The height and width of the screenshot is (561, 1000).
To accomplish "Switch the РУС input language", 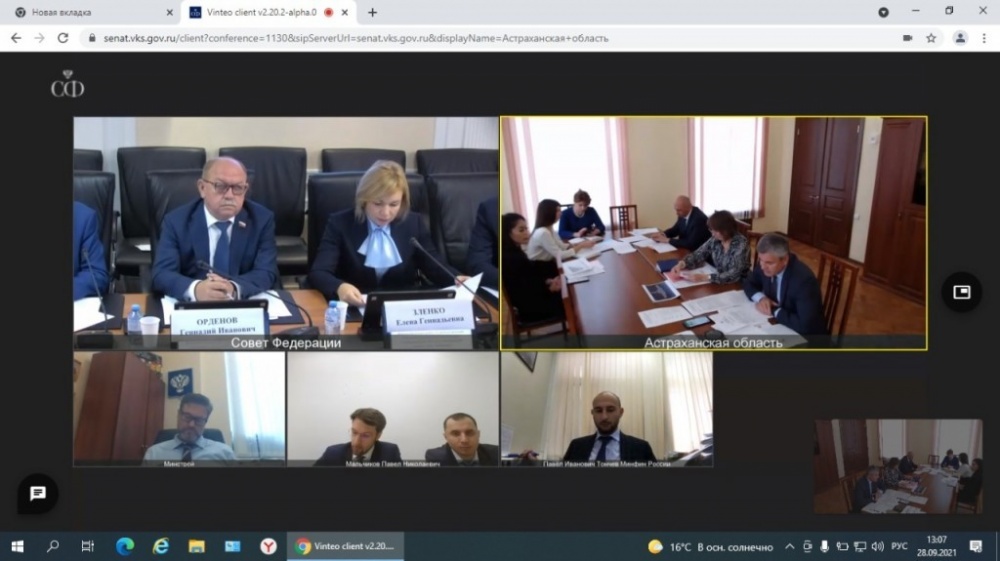I will (899, 547).
